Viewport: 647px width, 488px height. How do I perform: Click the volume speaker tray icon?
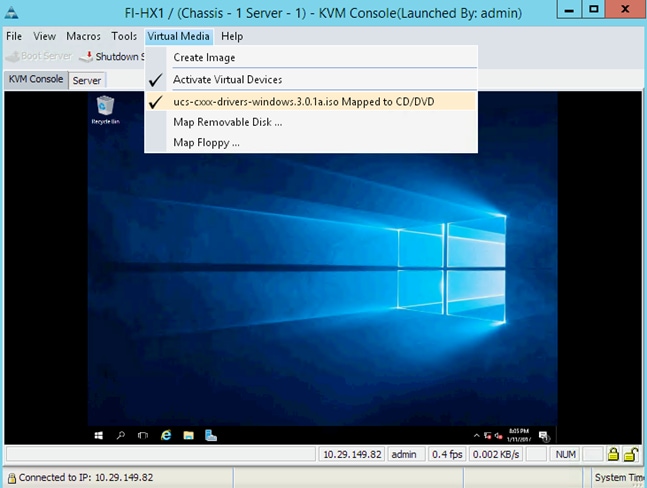tap(498, 436)
